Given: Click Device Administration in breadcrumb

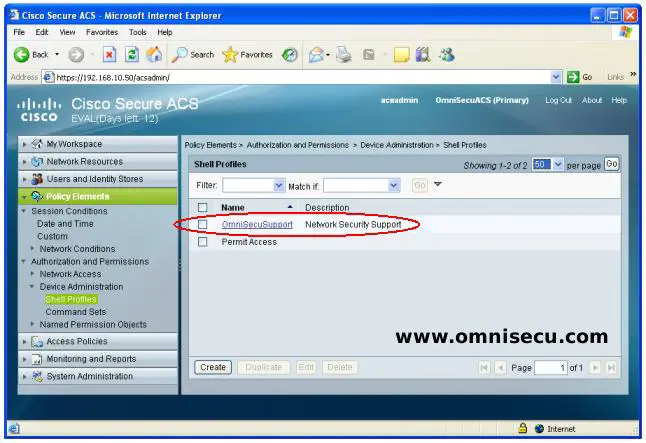Looking at the screenshot, I should point(397,145).
